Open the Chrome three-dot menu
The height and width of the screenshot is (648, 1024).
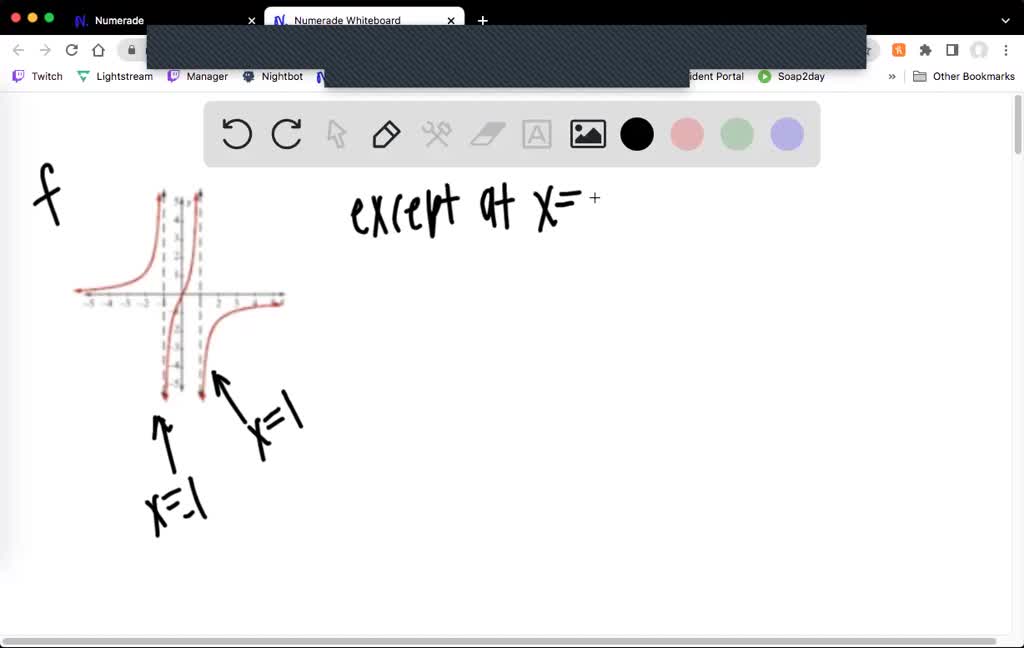click(x=1005, y=49)
